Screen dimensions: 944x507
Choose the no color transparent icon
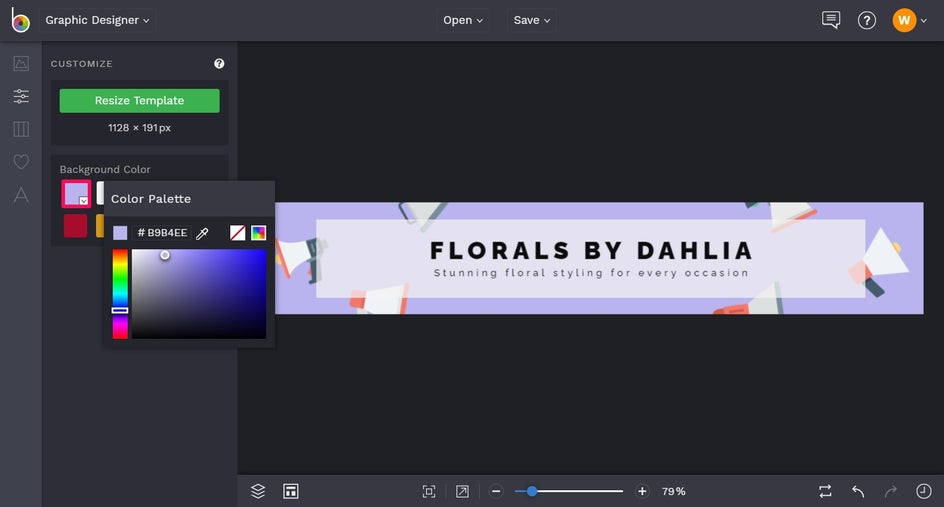pyautogui.click(x=238, y=232)
